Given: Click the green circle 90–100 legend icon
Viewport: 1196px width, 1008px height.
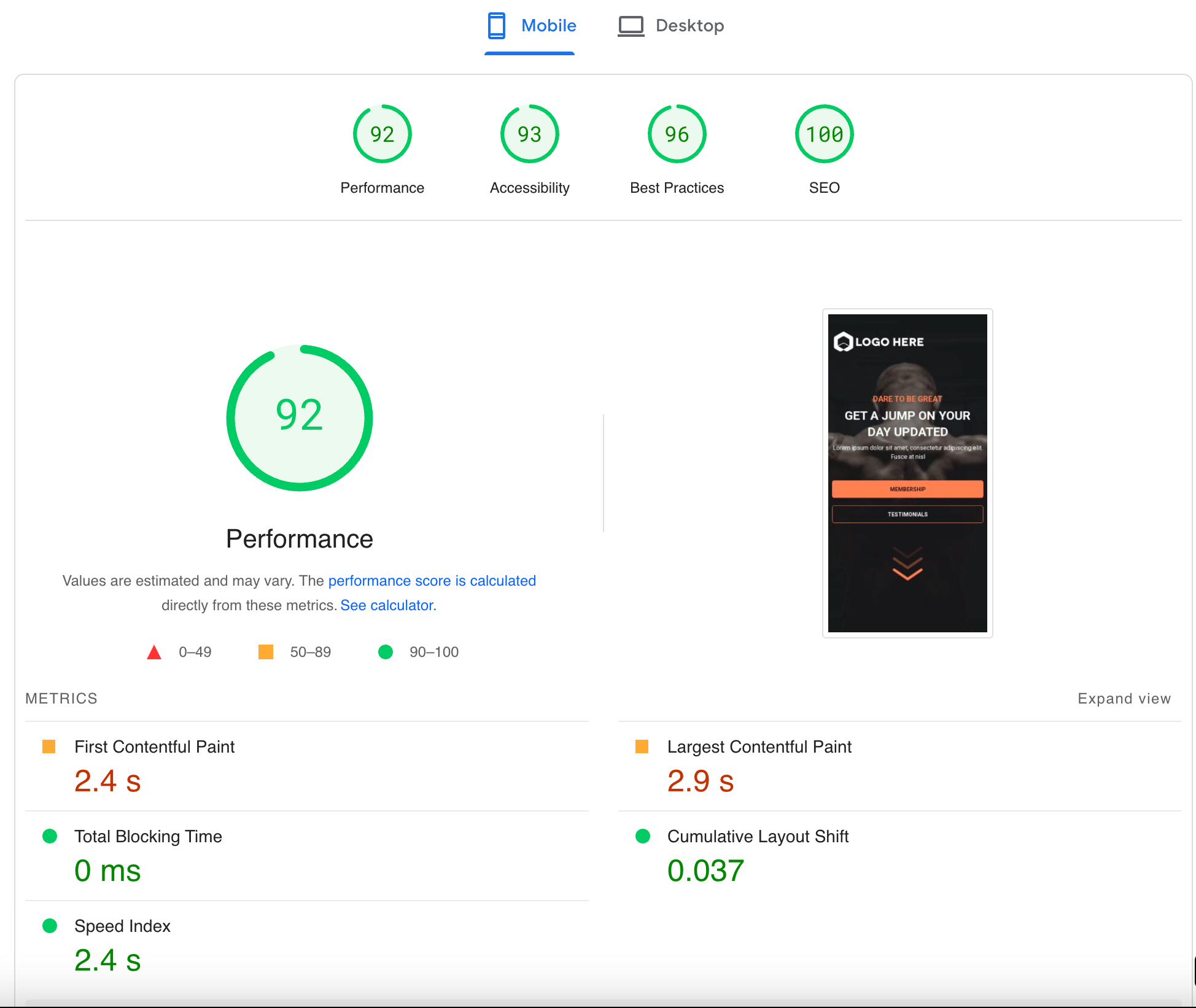Looking at the screenshot, I should (386, 652).
